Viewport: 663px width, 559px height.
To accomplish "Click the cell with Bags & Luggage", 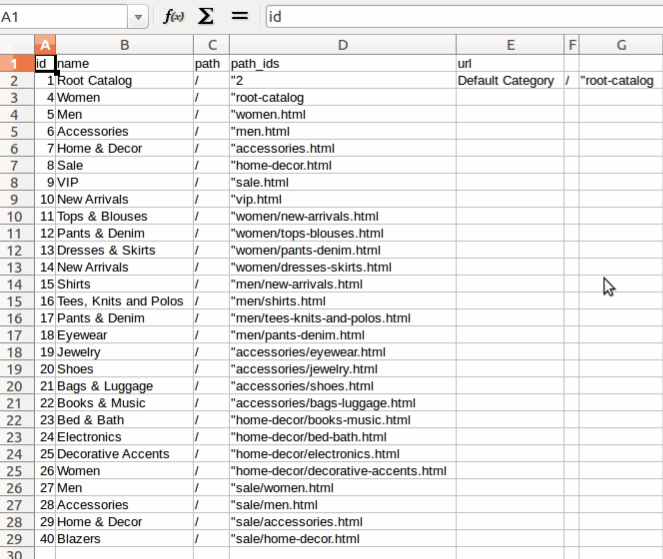I will [x=124, y=386].
